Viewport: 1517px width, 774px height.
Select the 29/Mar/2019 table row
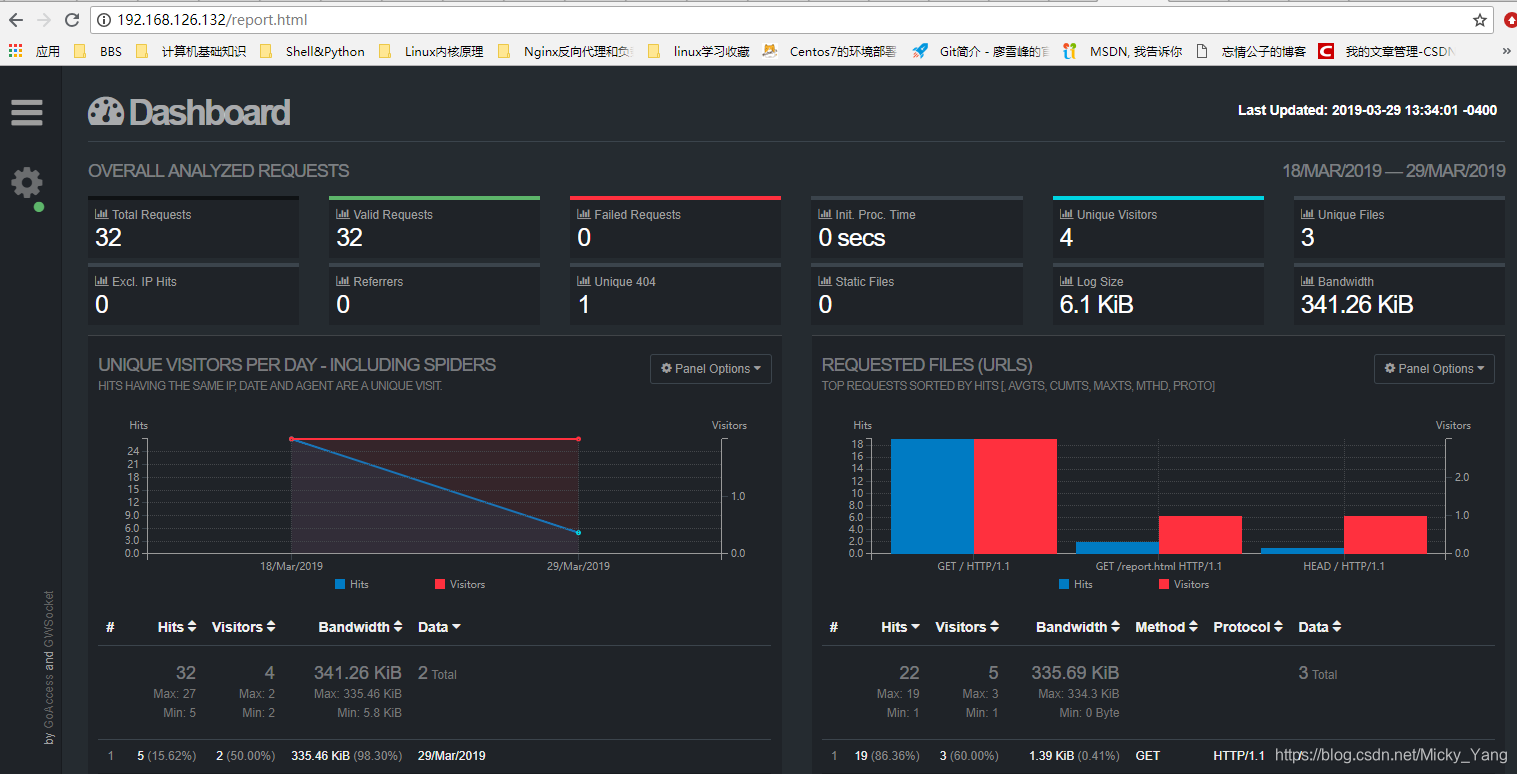[434, 756]
